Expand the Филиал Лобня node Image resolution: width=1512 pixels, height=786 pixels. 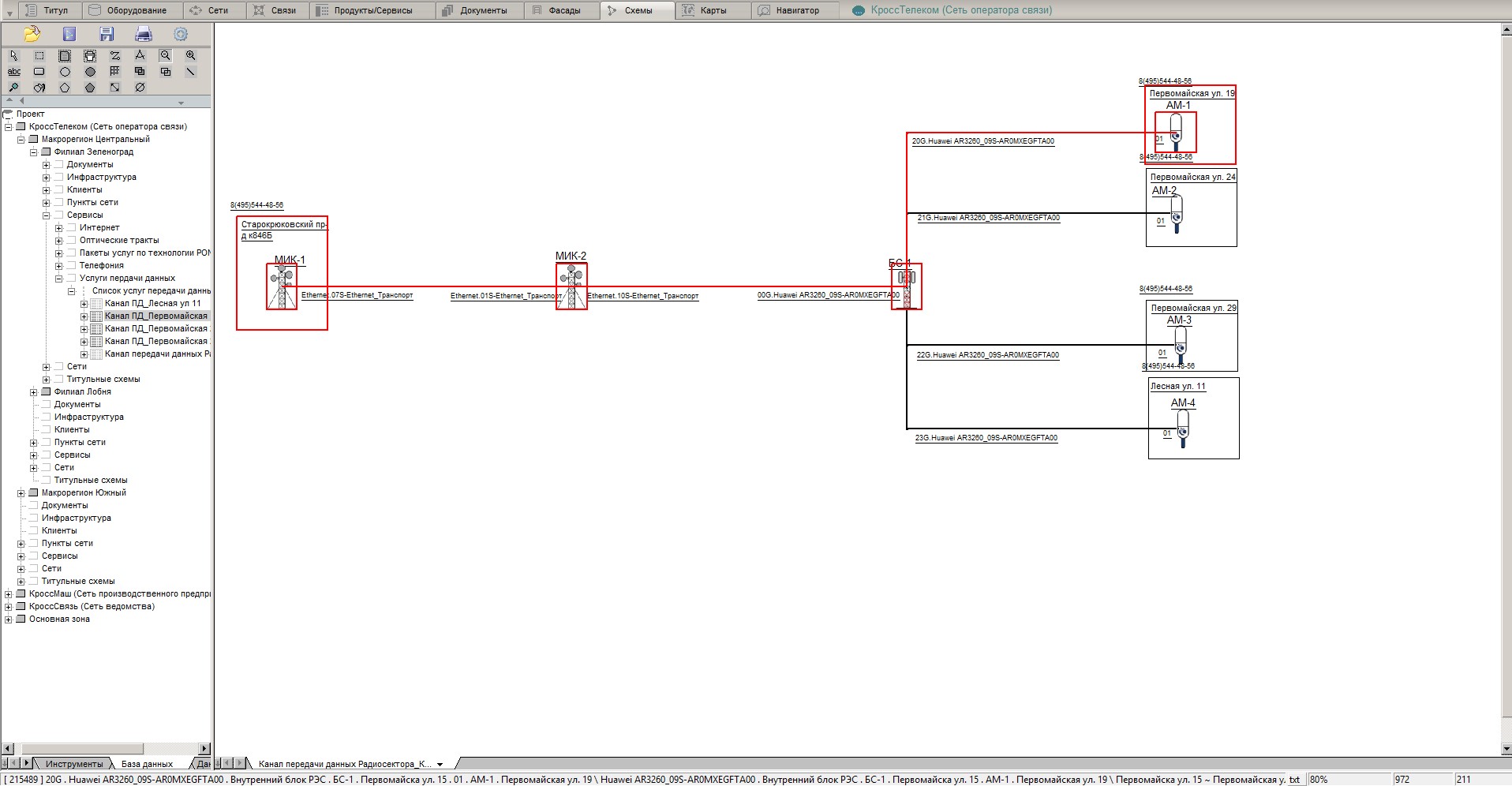[x=34, y=392]
